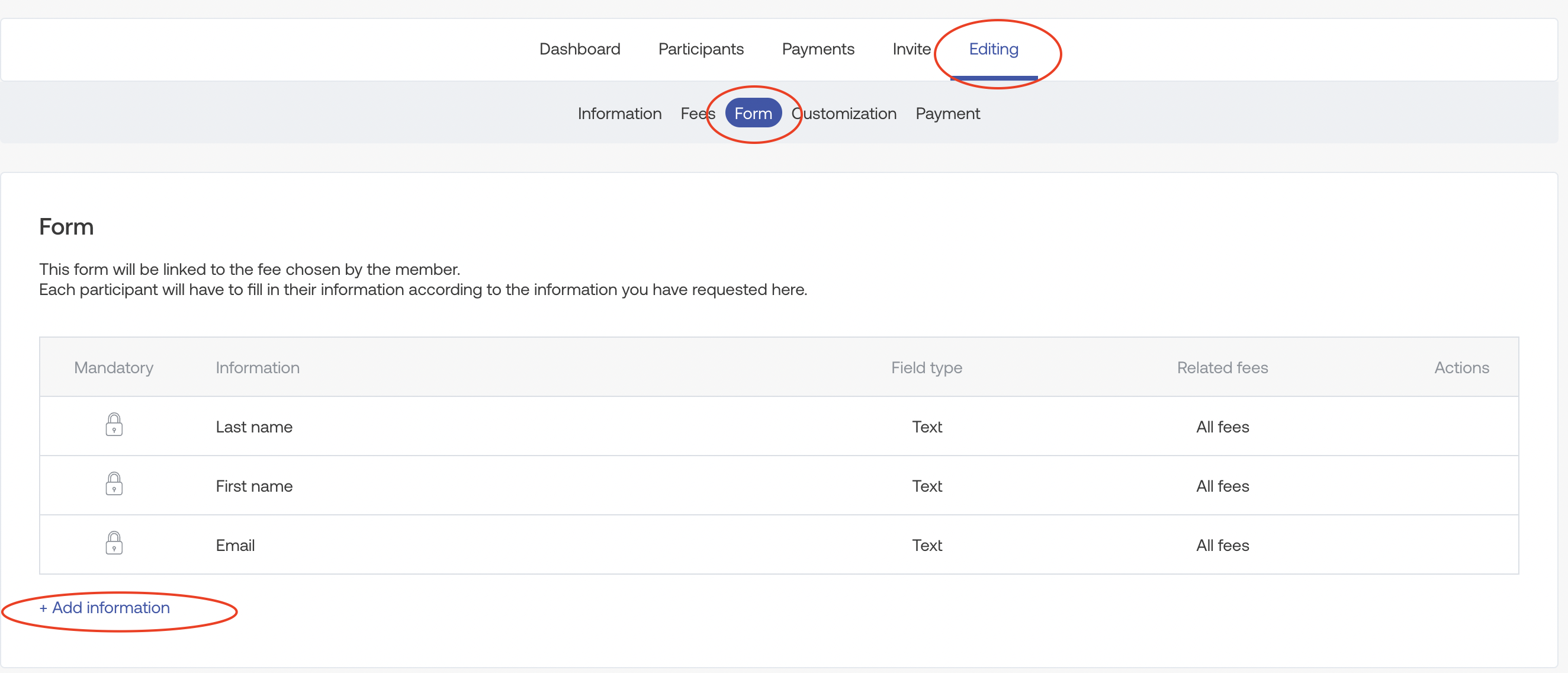Click the Add information link
The image size is (1568, 673).
(x=105, y=607)
